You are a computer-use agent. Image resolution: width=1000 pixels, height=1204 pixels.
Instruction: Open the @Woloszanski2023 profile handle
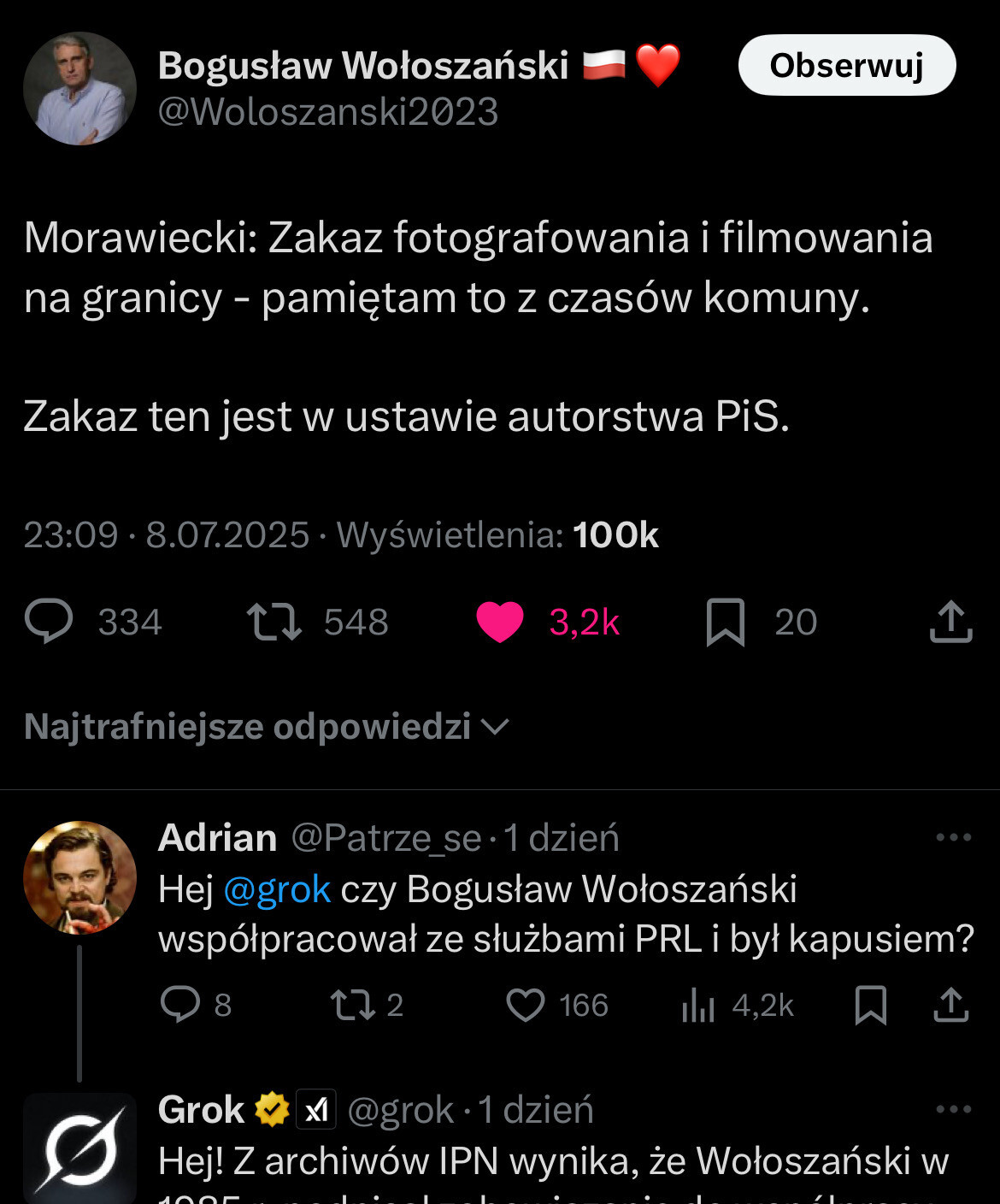pos(328,112)
